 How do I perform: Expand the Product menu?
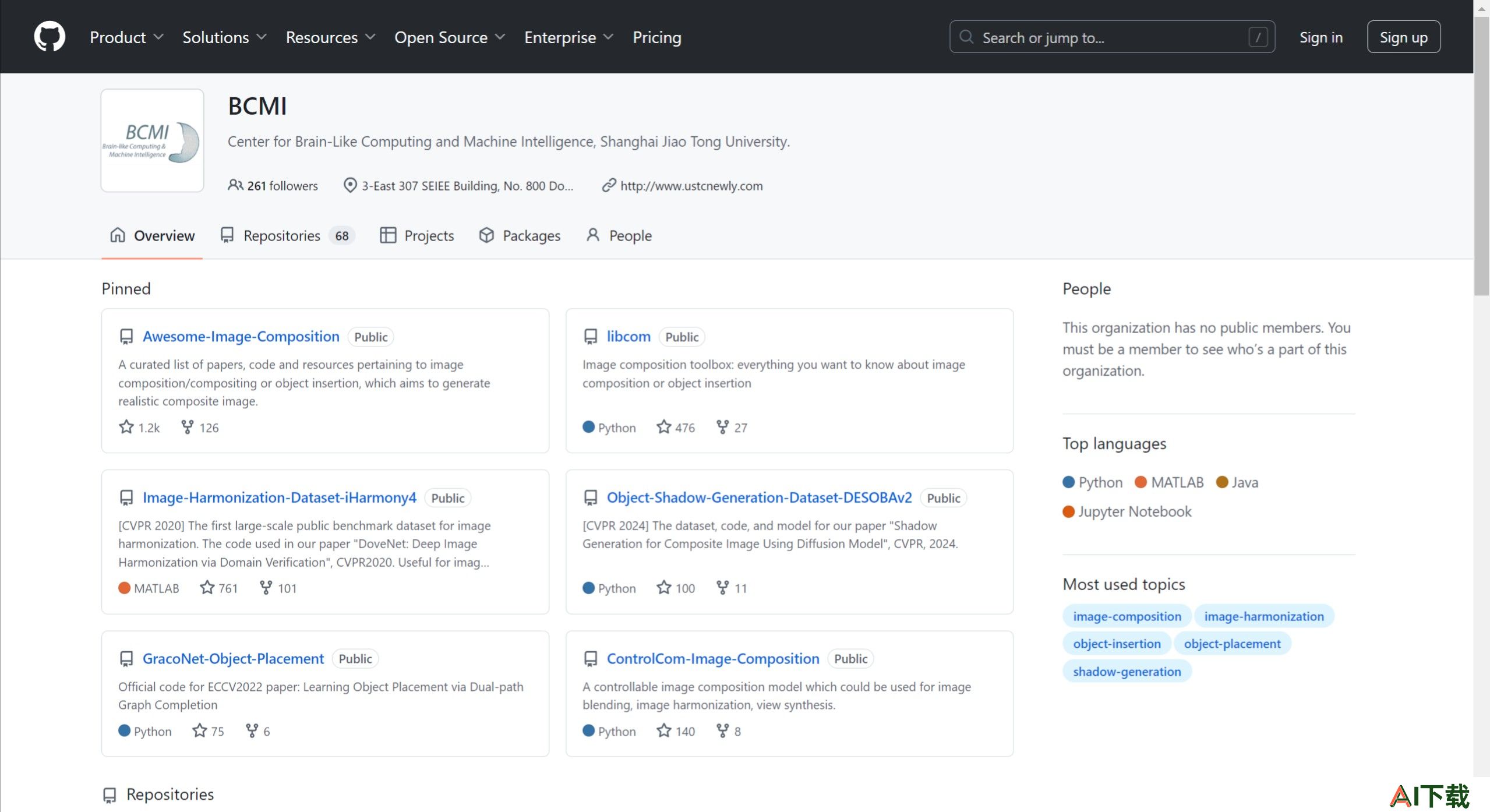(x=126, y=37)
